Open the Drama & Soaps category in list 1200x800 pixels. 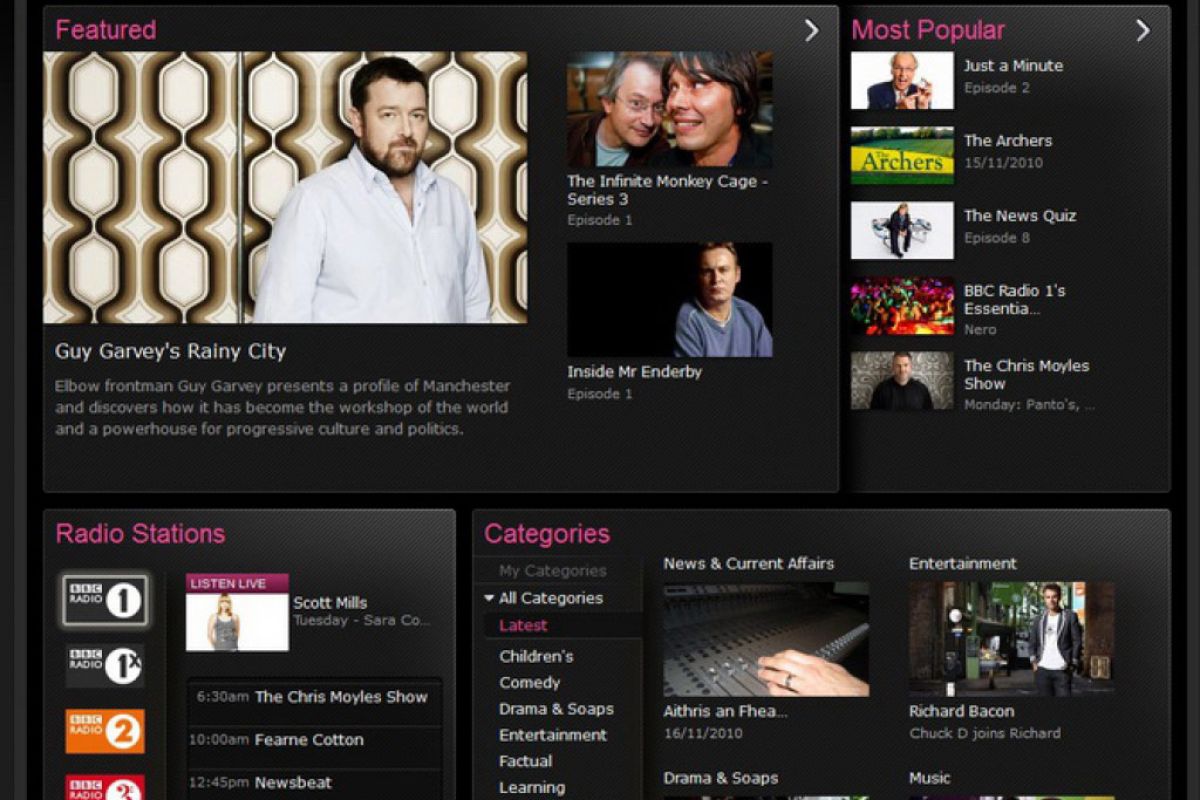(556, 709)
